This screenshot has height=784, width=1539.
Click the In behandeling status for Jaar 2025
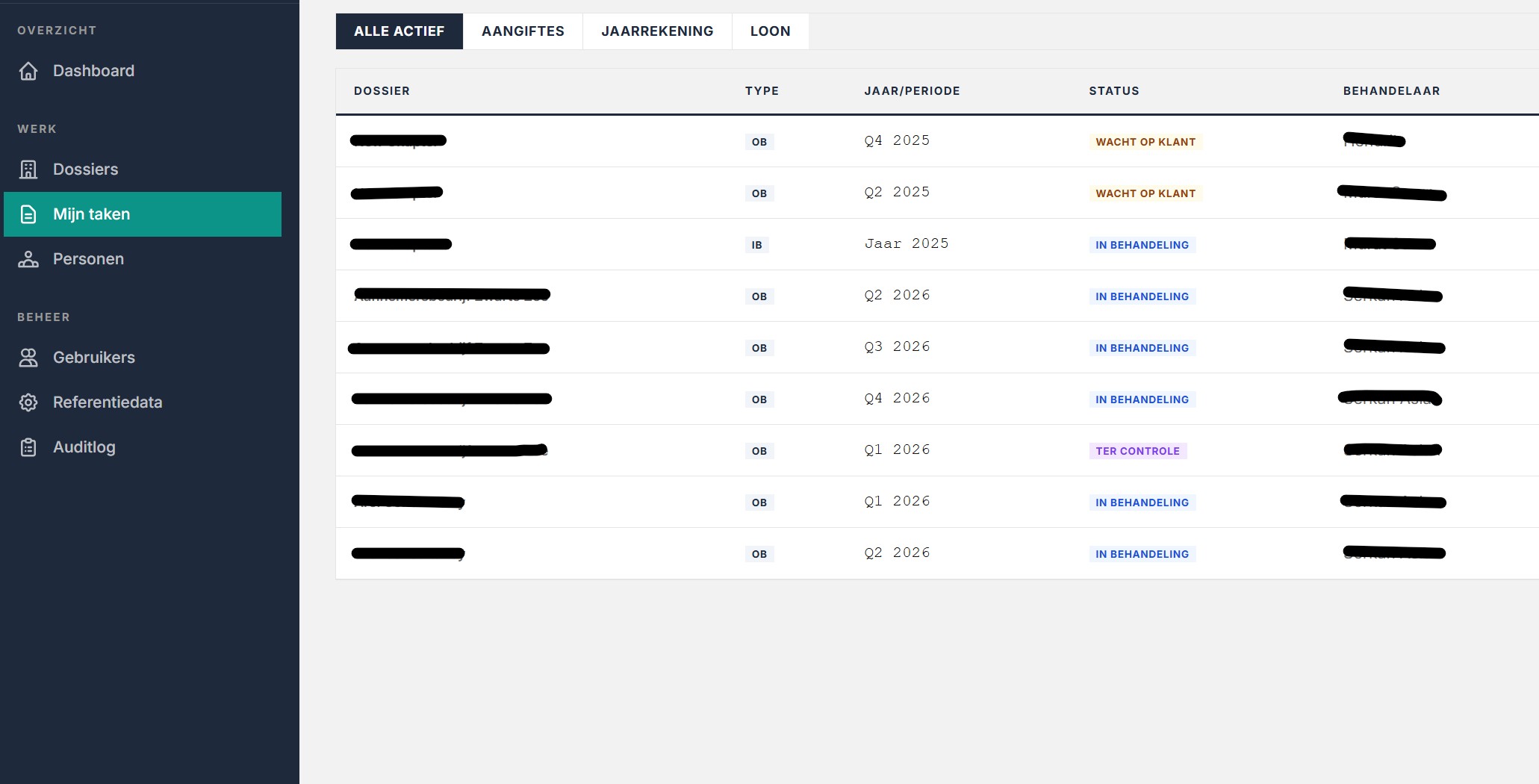1142,245
